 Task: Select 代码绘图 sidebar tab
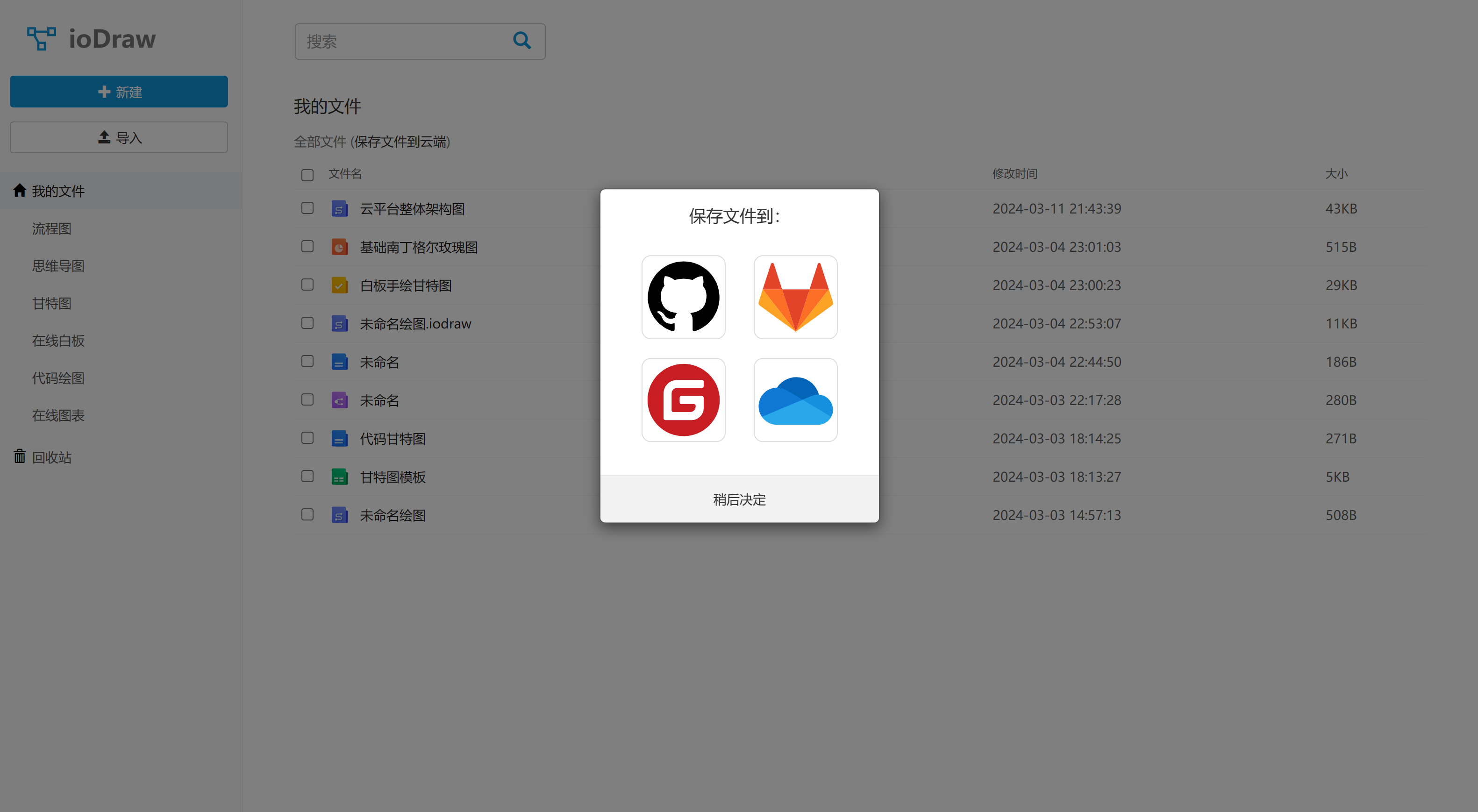(x=58, y=378)
